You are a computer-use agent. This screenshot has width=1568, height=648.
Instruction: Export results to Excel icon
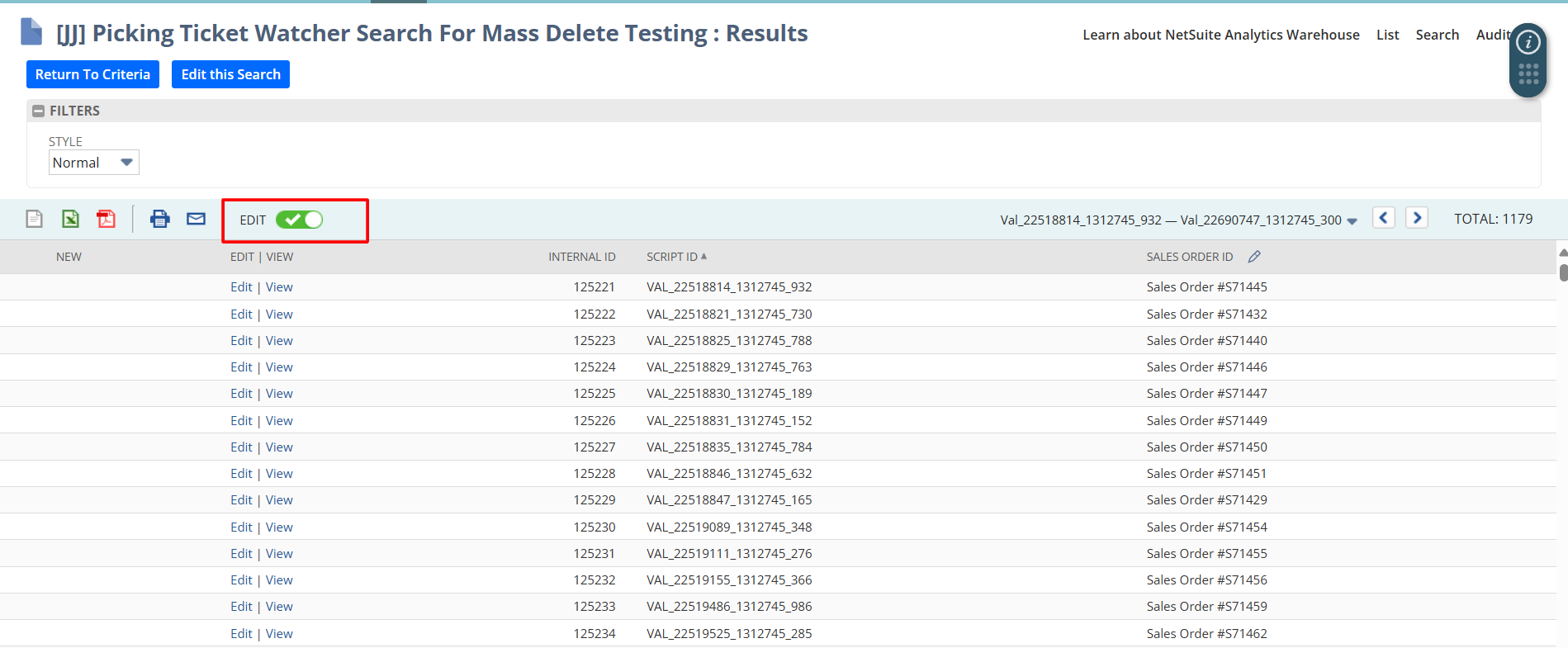coord(70,219)
